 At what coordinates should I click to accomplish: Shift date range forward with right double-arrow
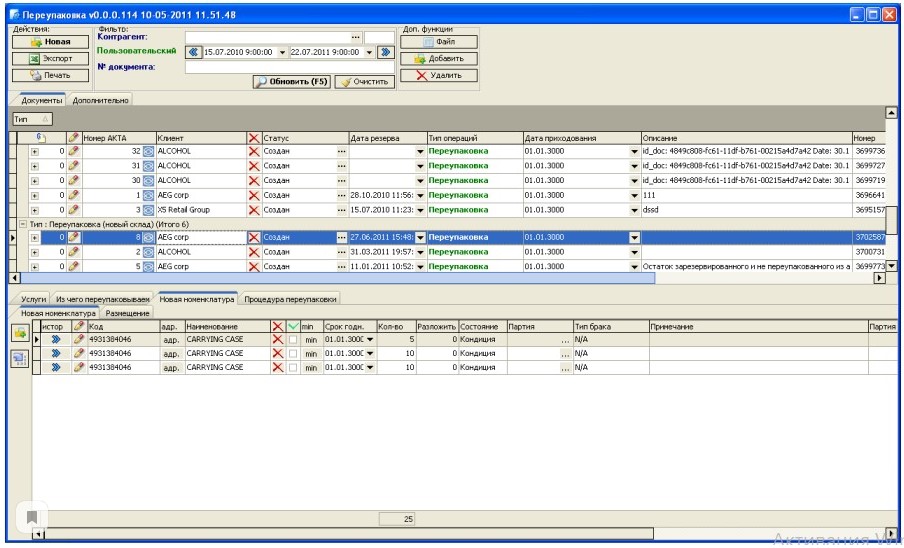(385, 52)
